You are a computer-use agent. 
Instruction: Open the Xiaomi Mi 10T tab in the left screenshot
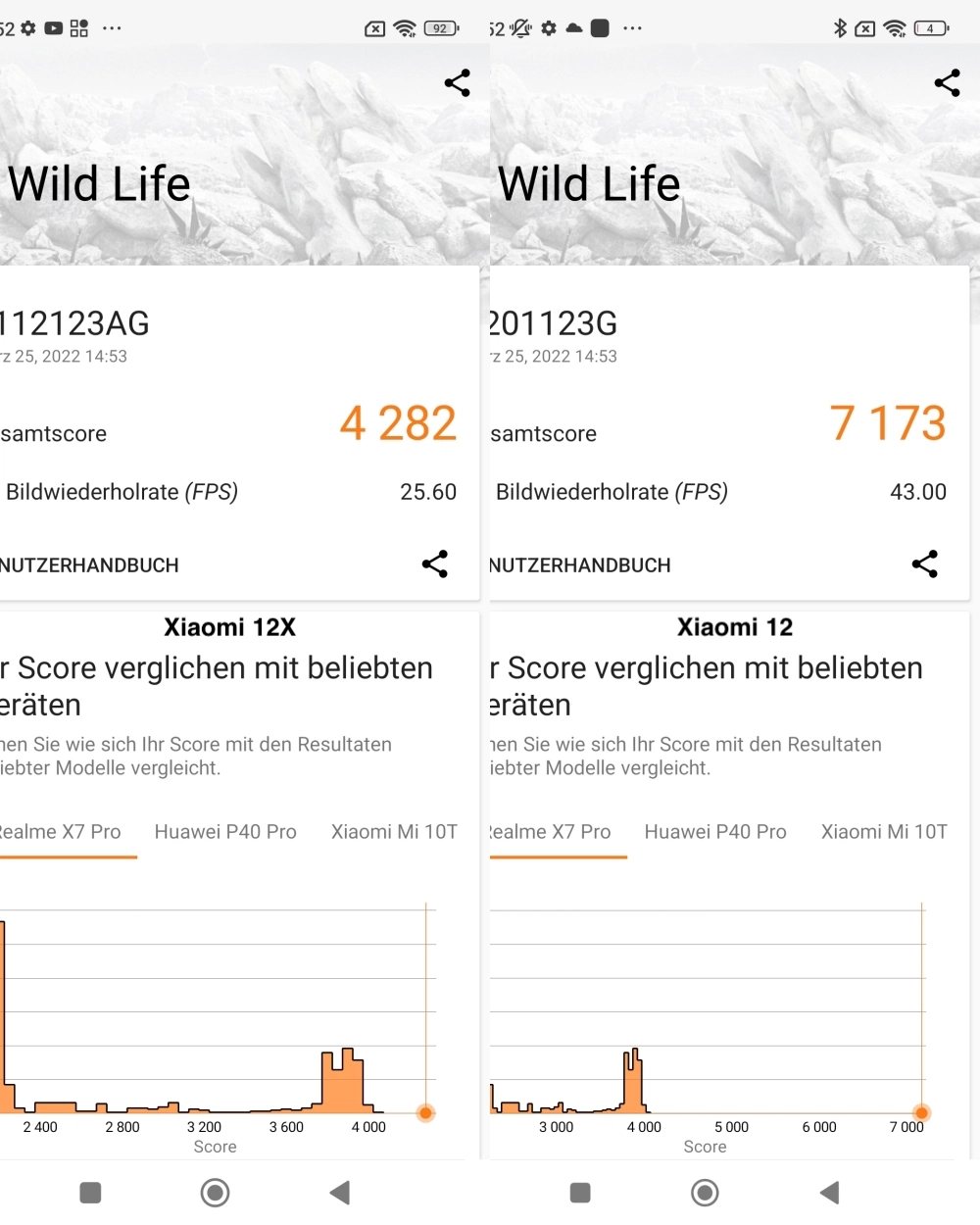point(394,832)
